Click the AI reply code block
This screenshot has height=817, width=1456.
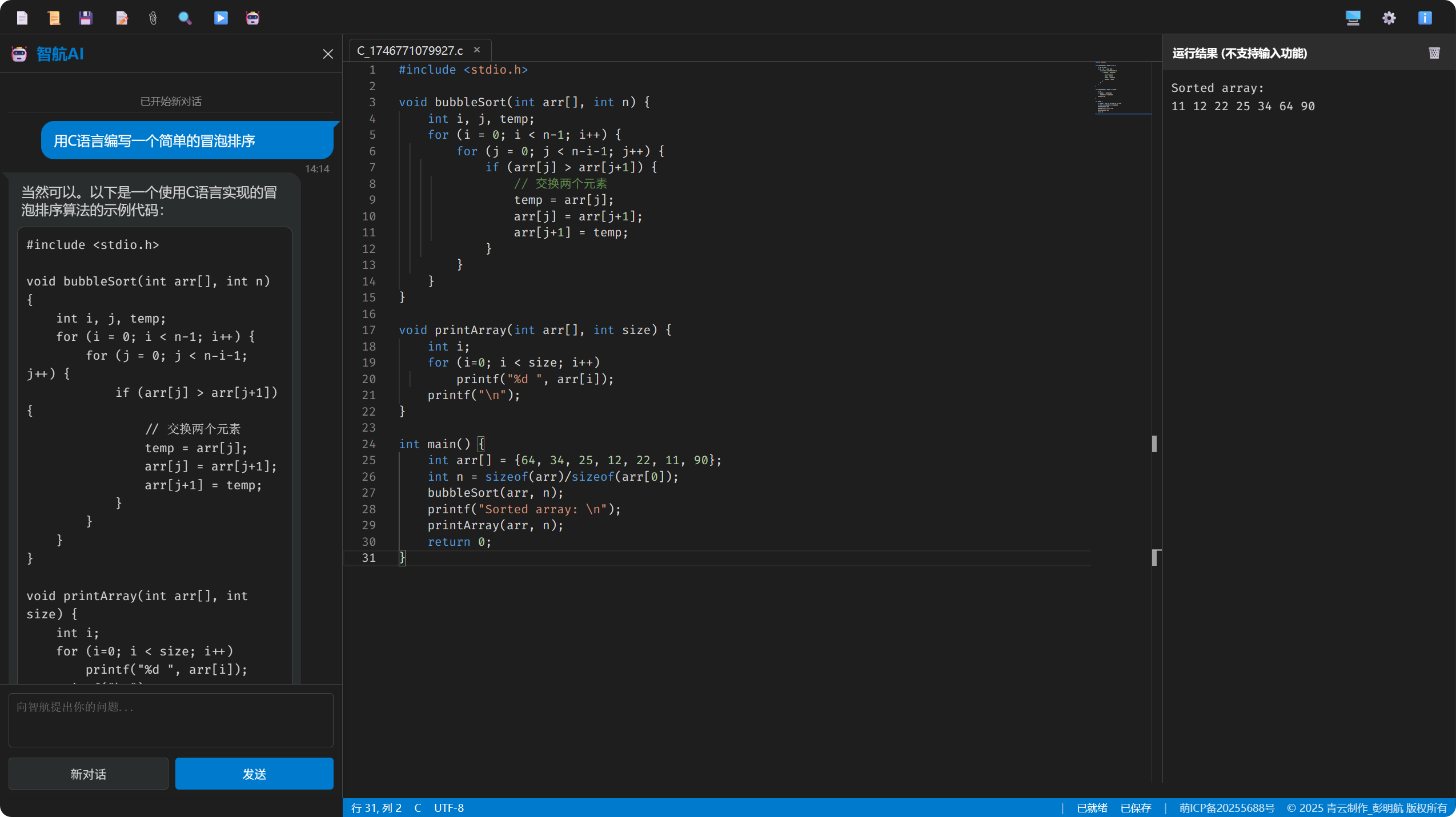tap(155, 455)
